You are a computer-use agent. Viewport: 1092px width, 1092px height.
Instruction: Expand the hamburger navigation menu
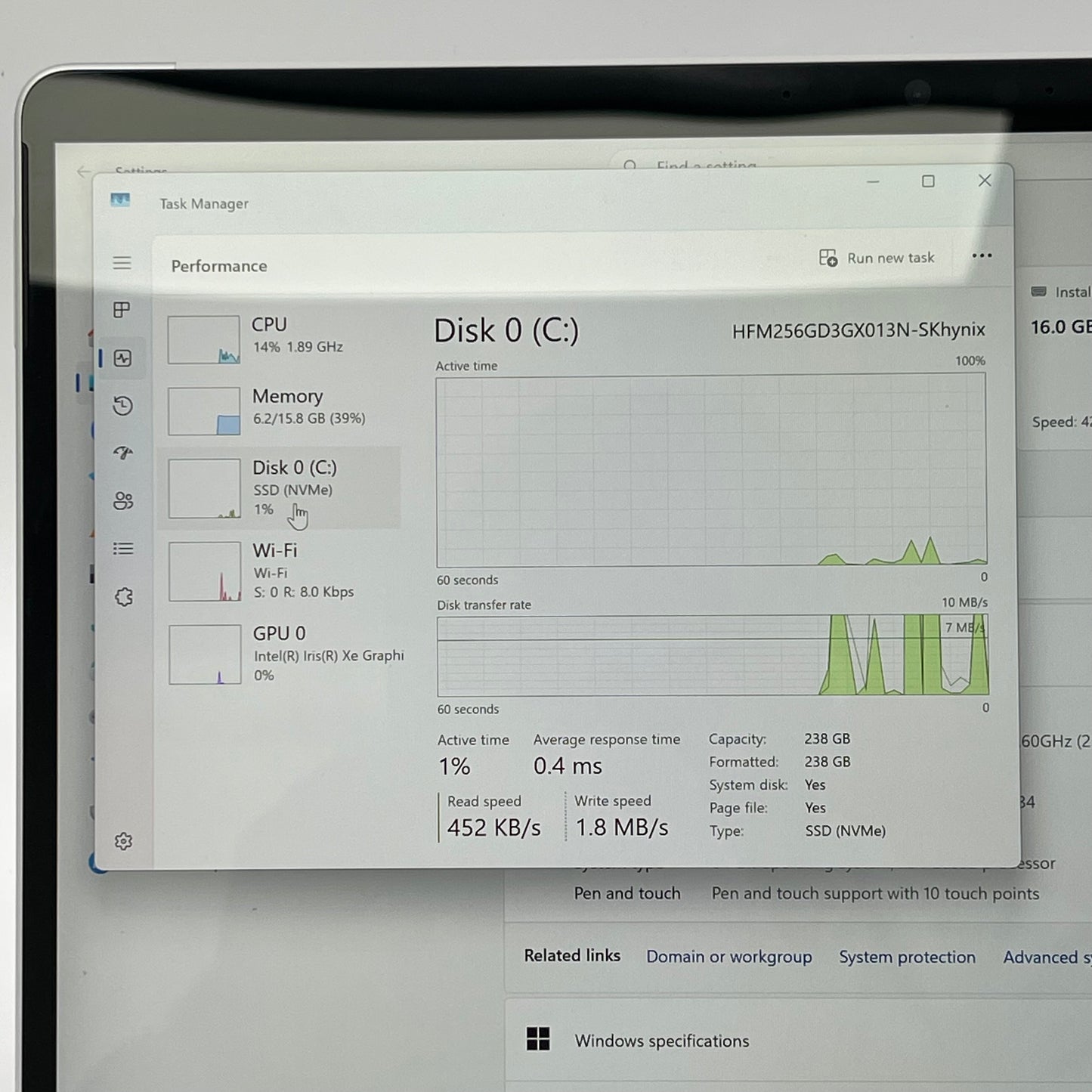tap(122, 263)
